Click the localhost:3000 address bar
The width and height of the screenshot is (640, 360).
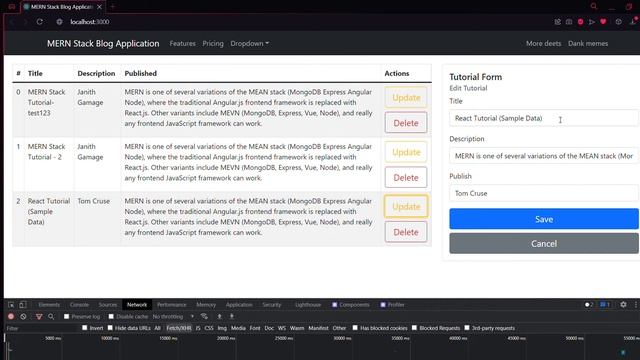[89, 22]
